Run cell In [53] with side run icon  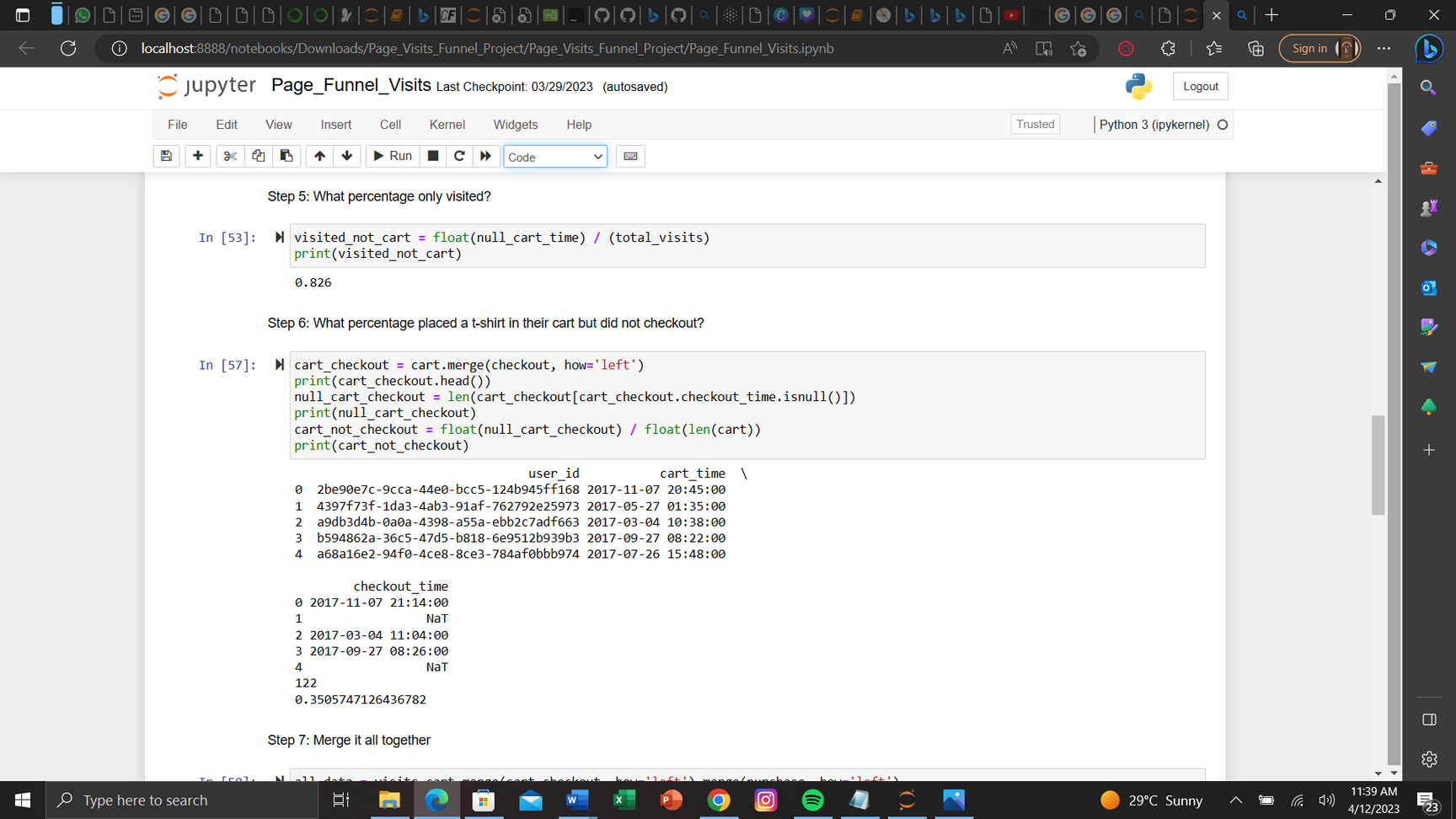(x=279, y=238)
